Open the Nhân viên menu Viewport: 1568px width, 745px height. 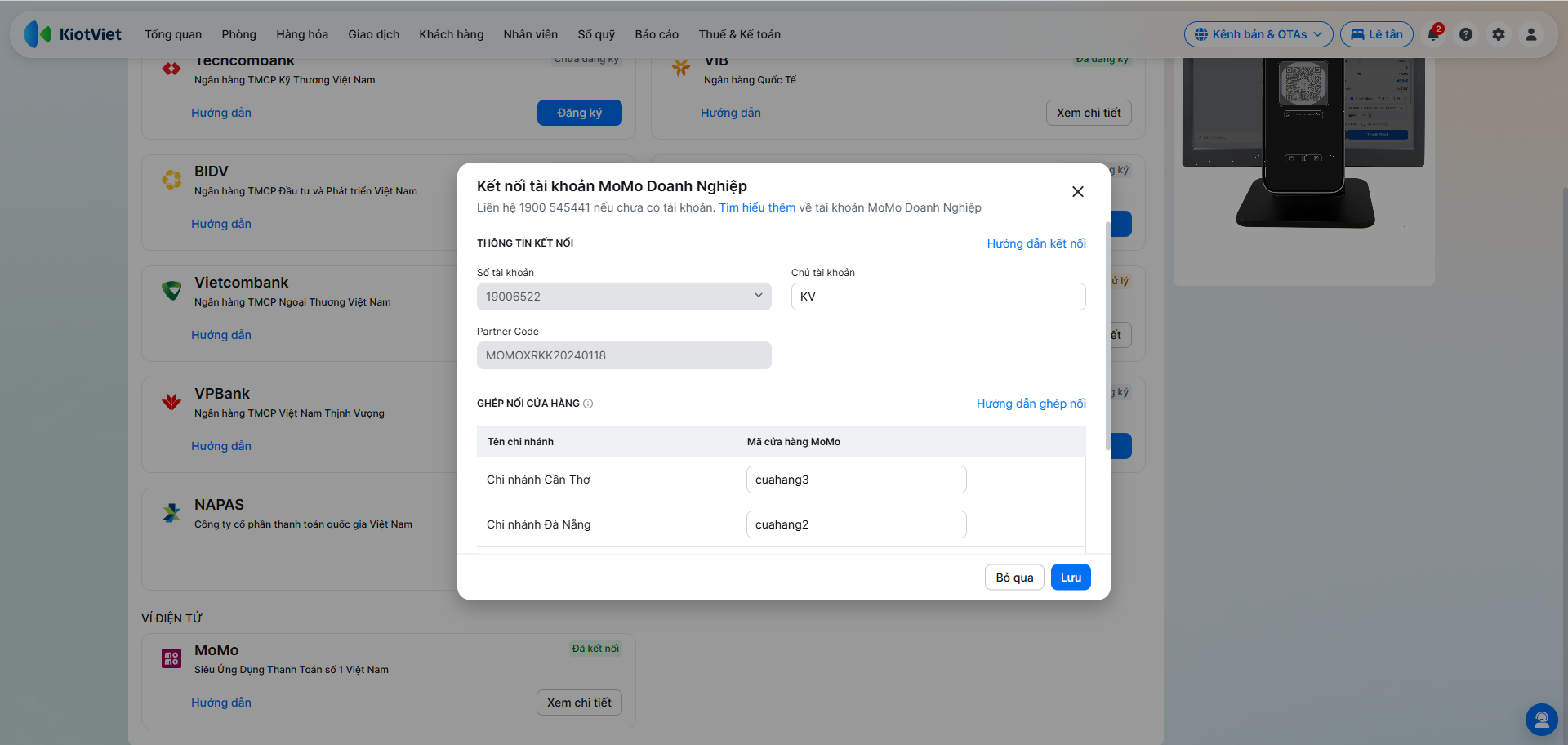(531, 34)
